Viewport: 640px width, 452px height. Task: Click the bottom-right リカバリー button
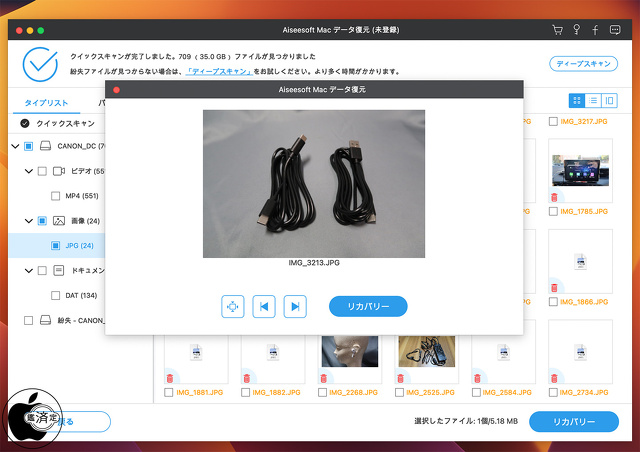574,421
